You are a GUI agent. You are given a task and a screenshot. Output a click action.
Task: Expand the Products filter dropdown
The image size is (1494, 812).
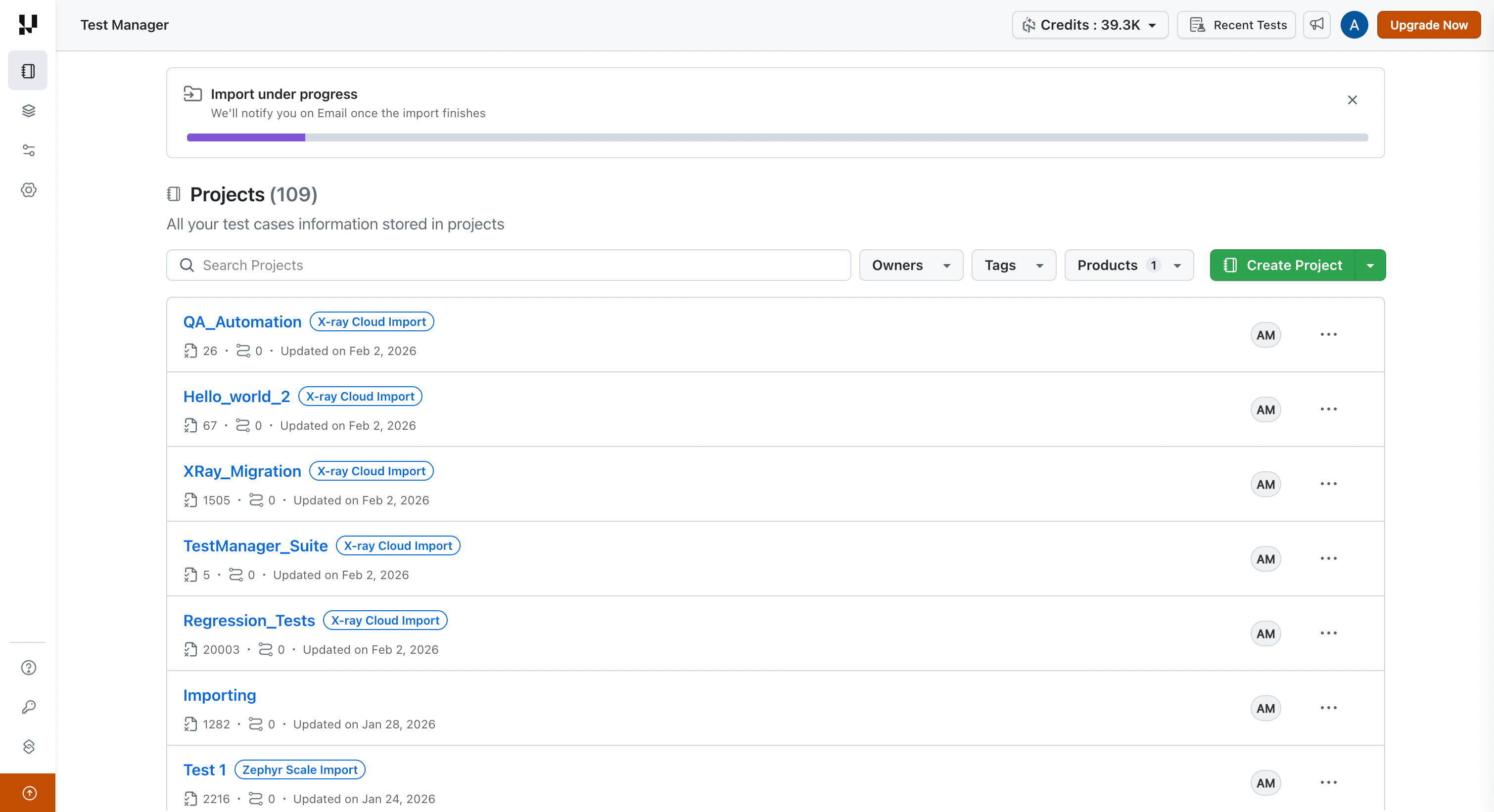pos(1128,266)
